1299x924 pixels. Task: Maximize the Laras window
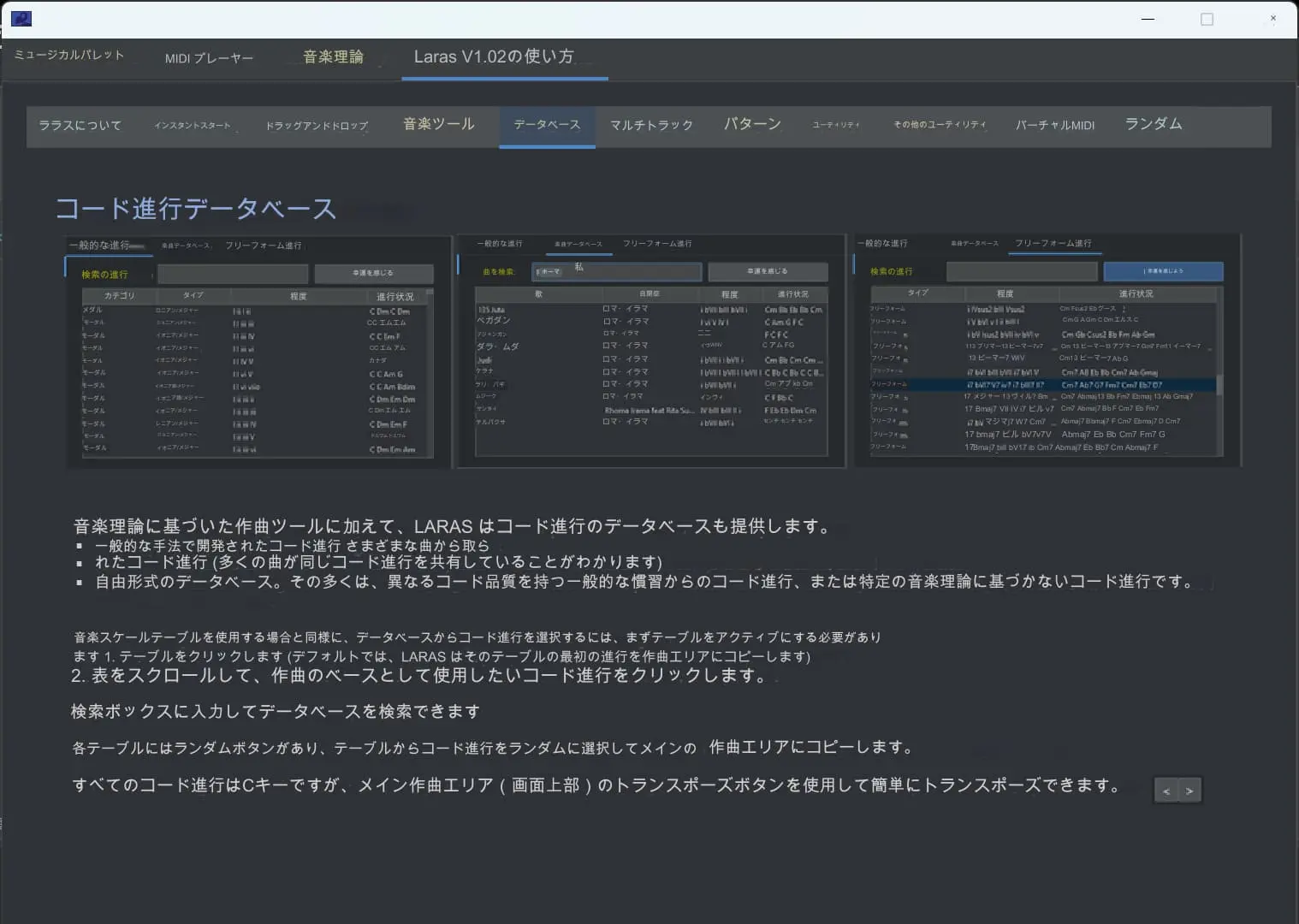[x=1207, y=19]
